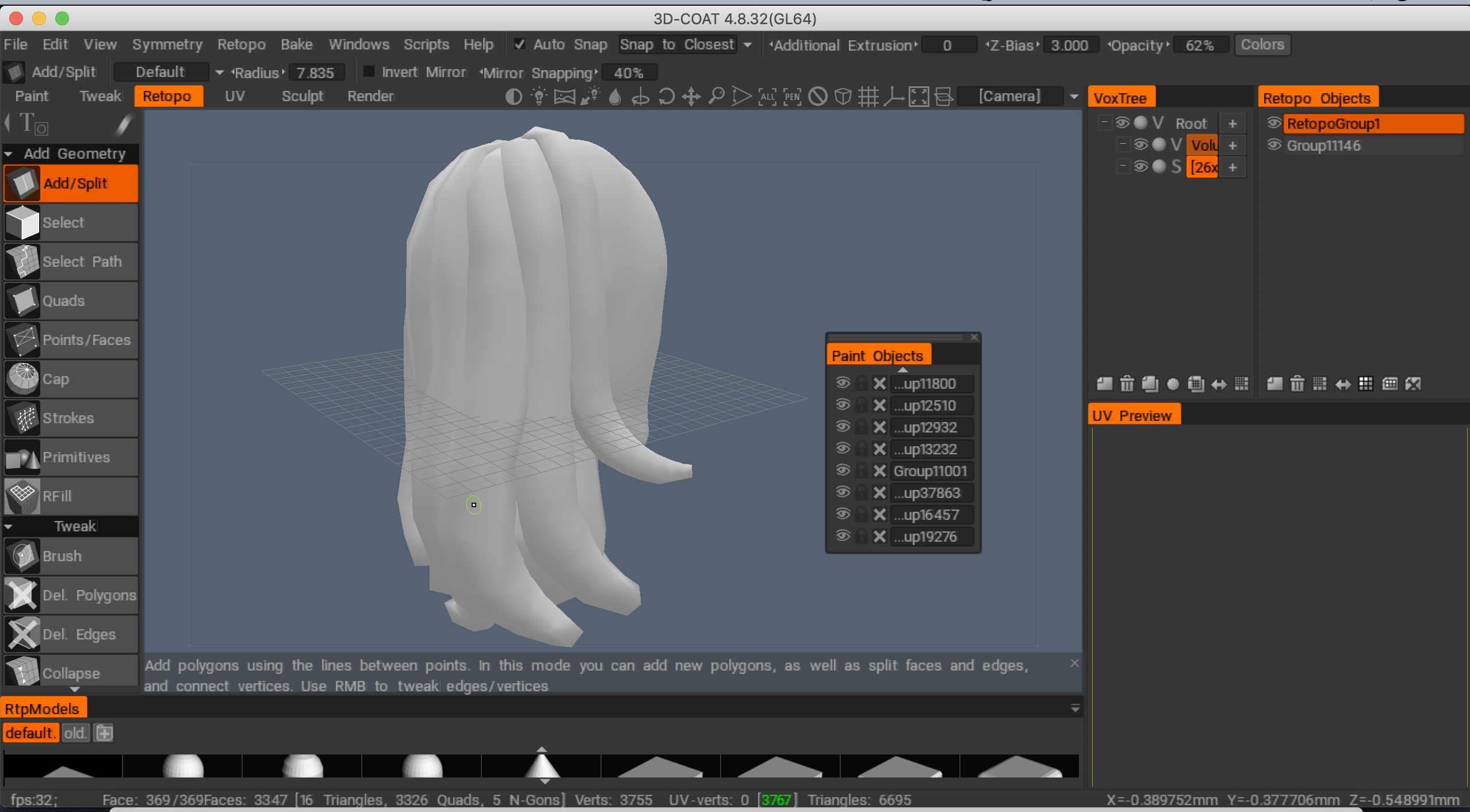
Task: Click the grid display icon in viewport toolbar
Action: tap(868, 96)
